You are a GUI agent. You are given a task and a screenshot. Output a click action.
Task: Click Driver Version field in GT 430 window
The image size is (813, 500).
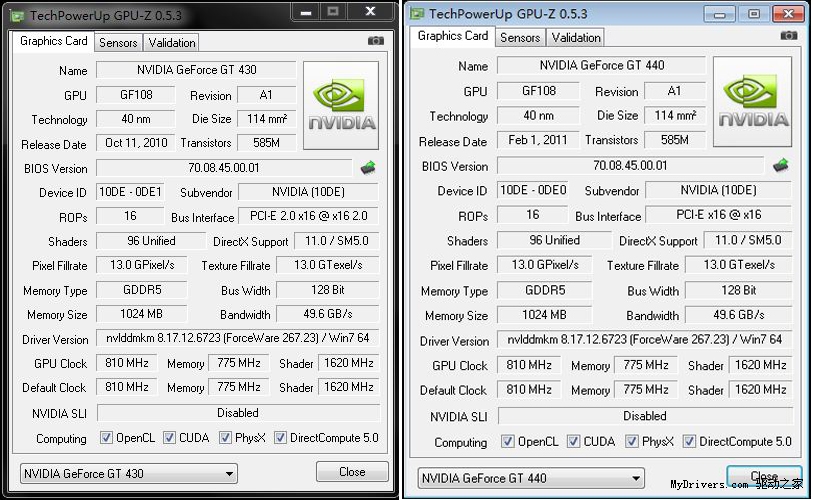[x=237, y=338]
